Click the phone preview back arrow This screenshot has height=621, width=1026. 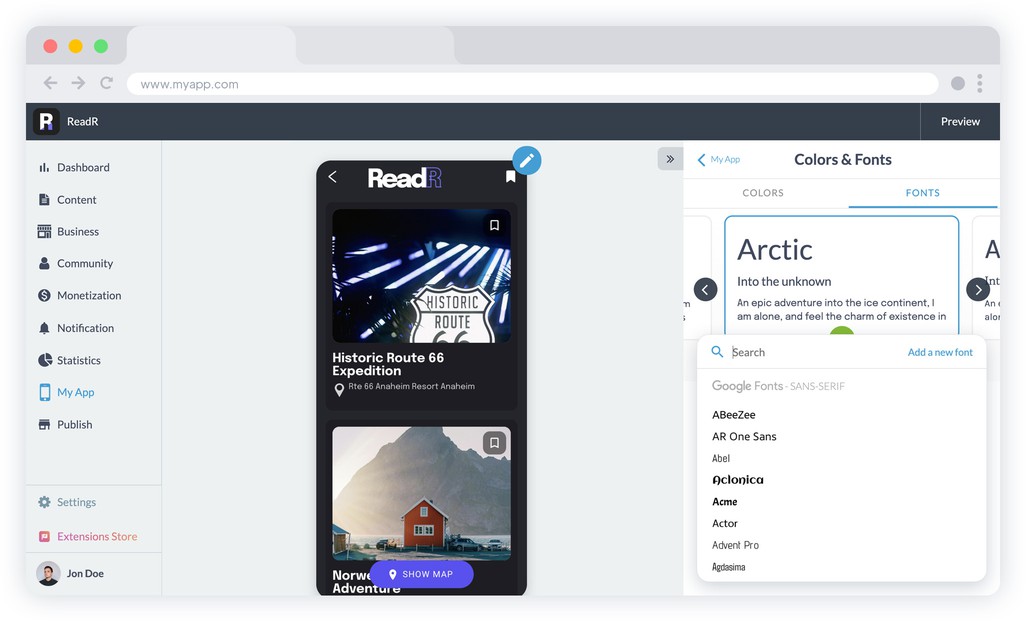point(332,177)
